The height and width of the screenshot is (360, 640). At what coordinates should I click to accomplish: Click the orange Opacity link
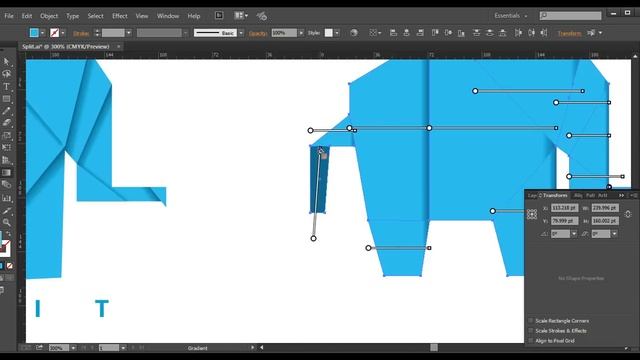(258, 33)
